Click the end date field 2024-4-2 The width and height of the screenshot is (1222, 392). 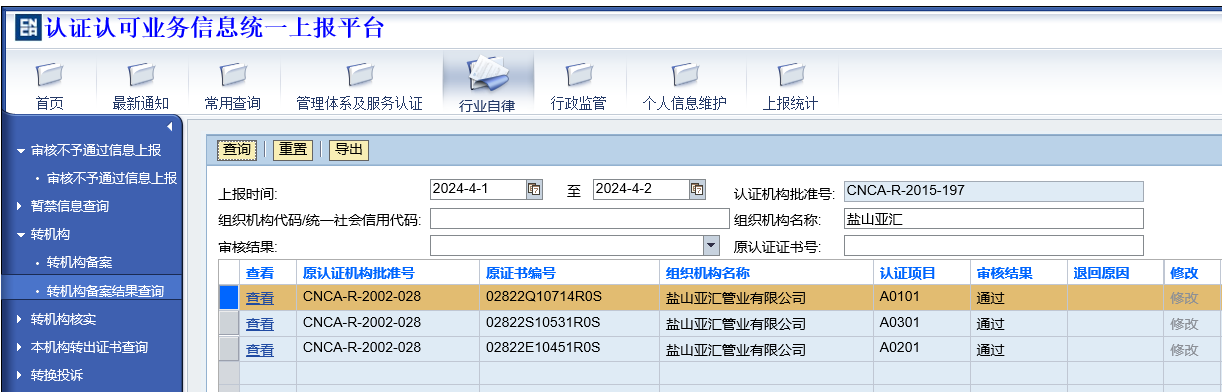click(640, 188)
